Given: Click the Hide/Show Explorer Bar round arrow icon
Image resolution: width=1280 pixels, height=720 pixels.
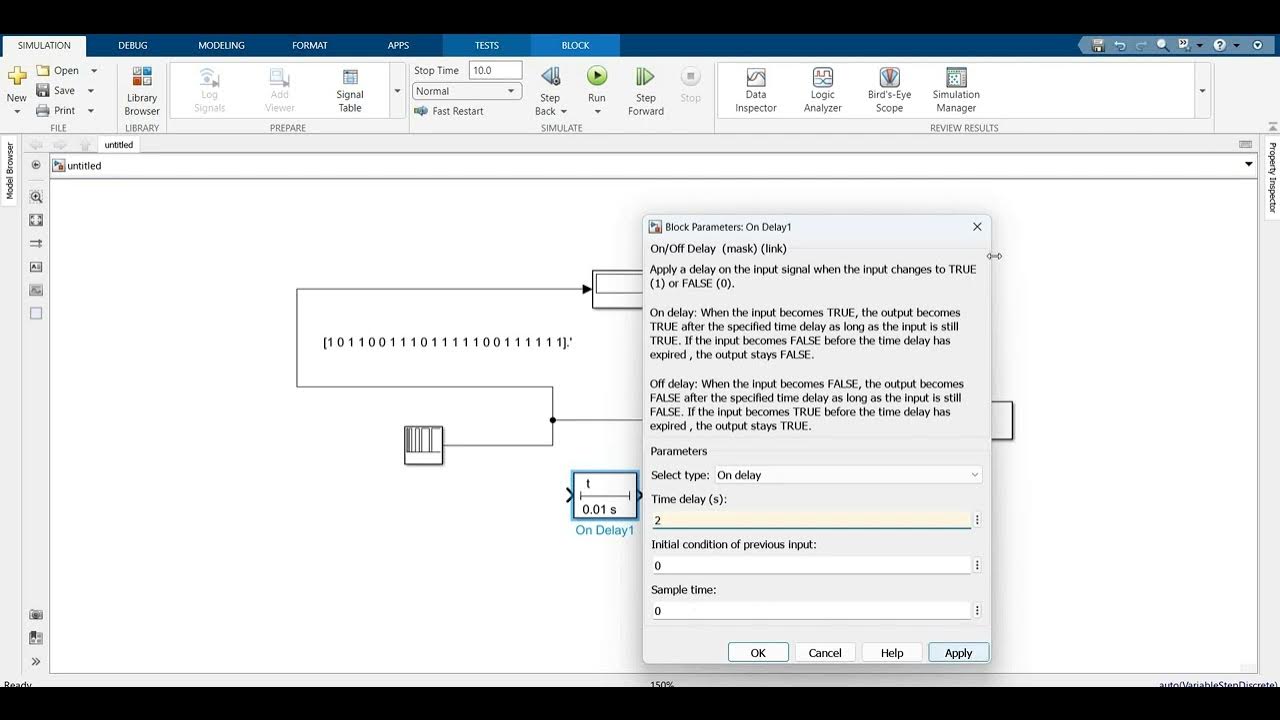Looking at the screenshot, I should pos(36,165).
